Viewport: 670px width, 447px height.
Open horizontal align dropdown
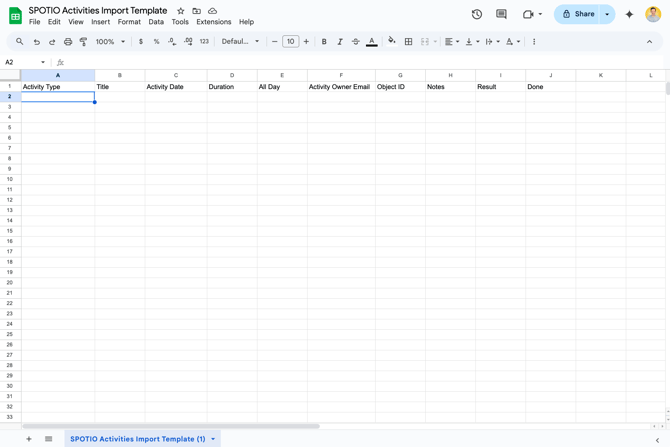coord(452,41)
